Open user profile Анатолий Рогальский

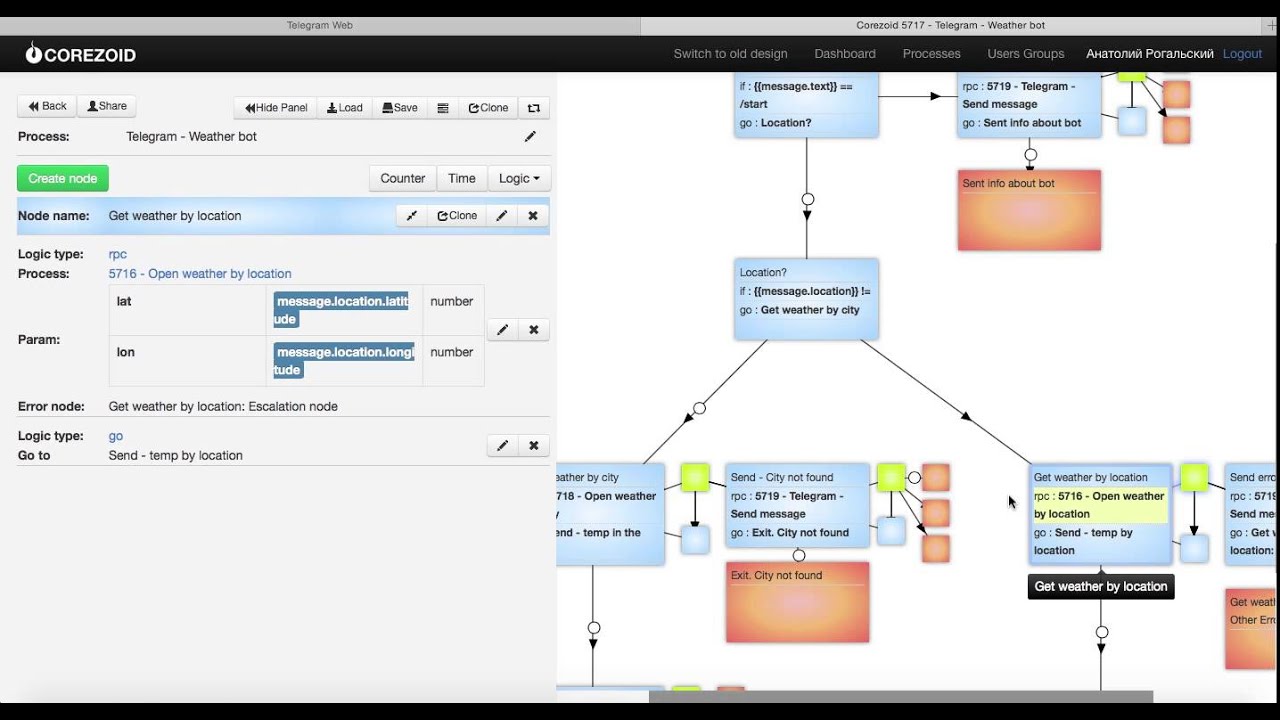(1150, 54)
